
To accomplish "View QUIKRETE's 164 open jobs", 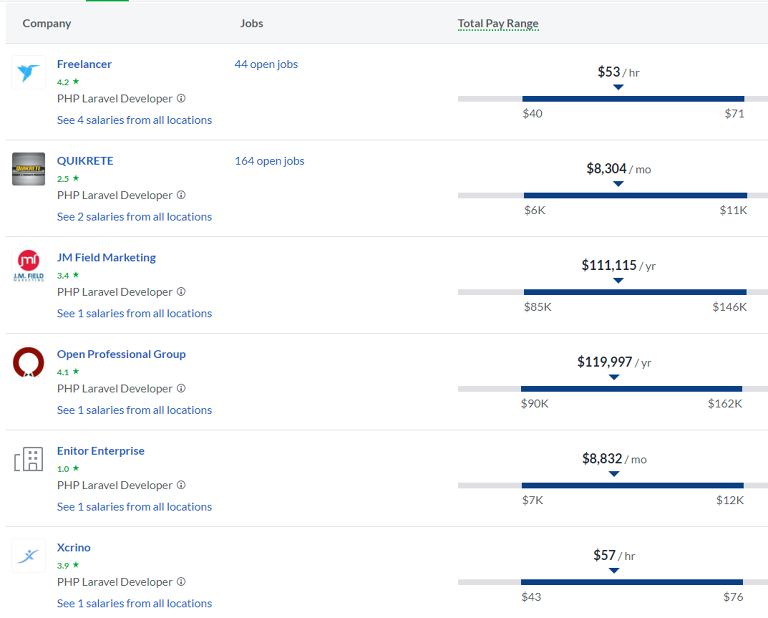I will click(269, 161).
